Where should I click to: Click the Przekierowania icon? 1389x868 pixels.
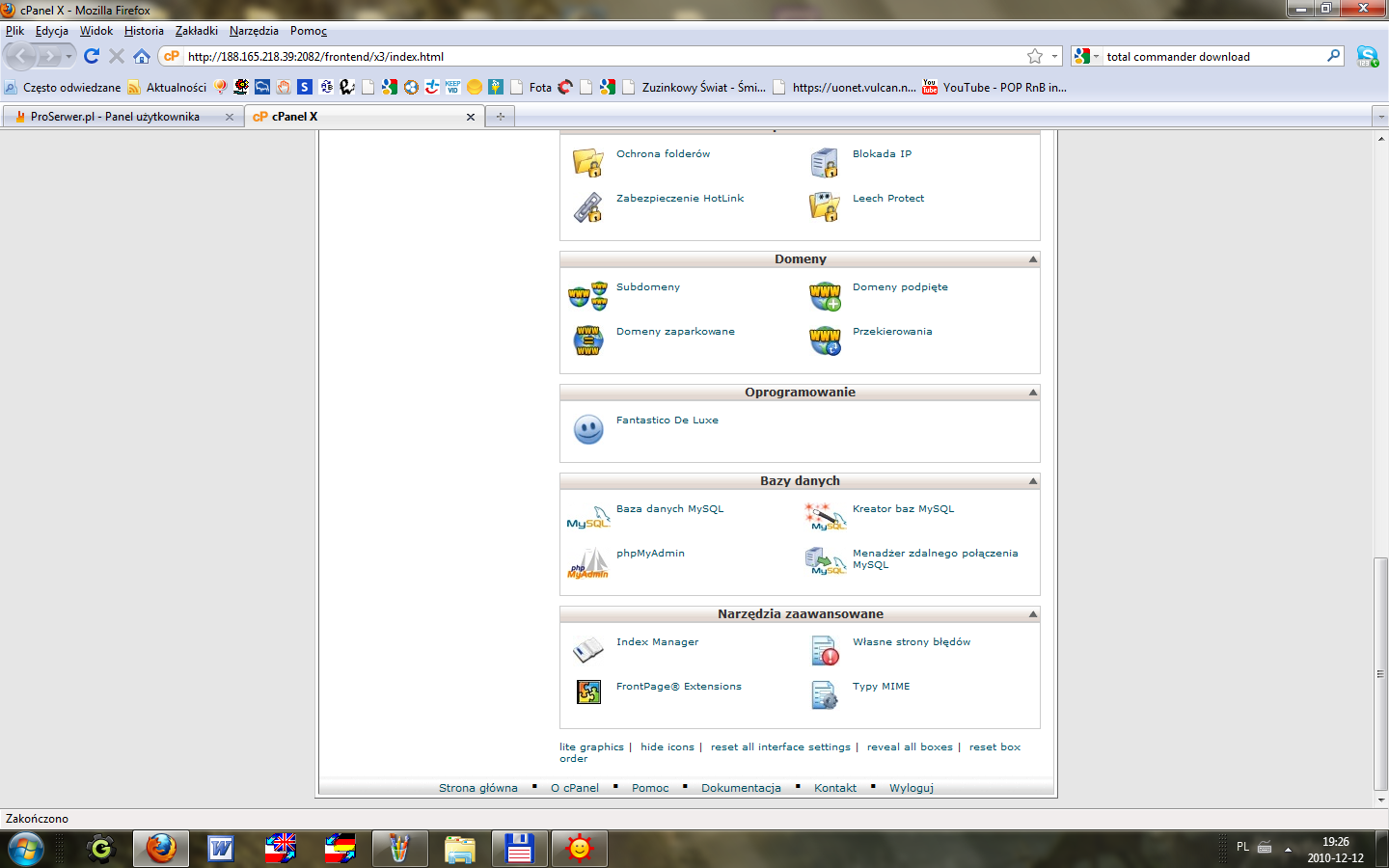tap(824, 340)
